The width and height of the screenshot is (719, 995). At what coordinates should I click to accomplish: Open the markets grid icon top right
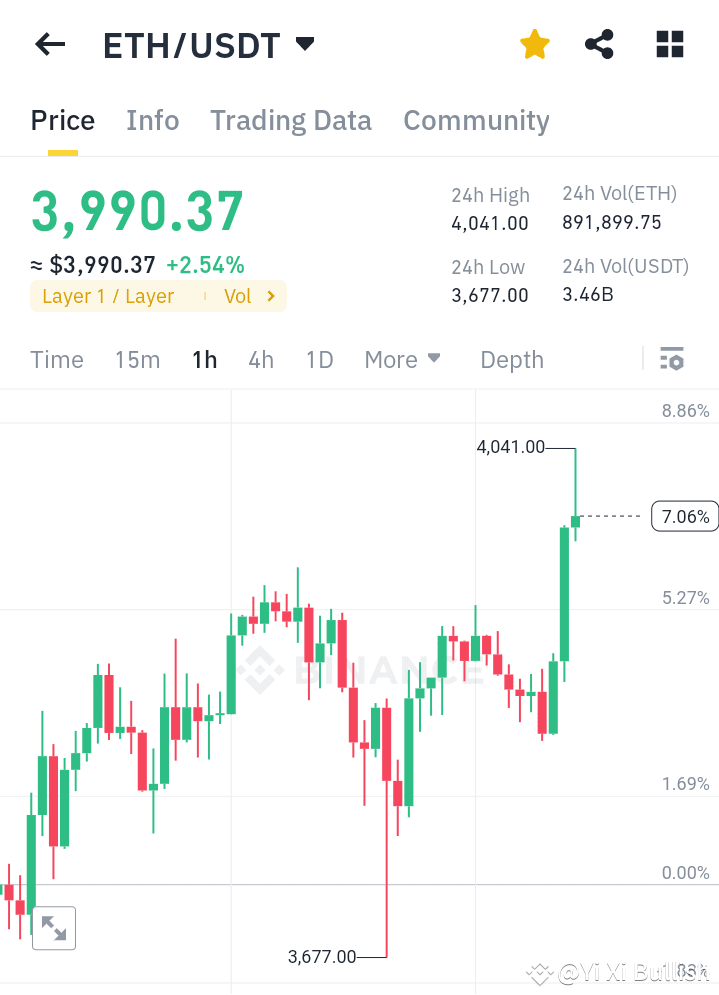pos(668,44)
